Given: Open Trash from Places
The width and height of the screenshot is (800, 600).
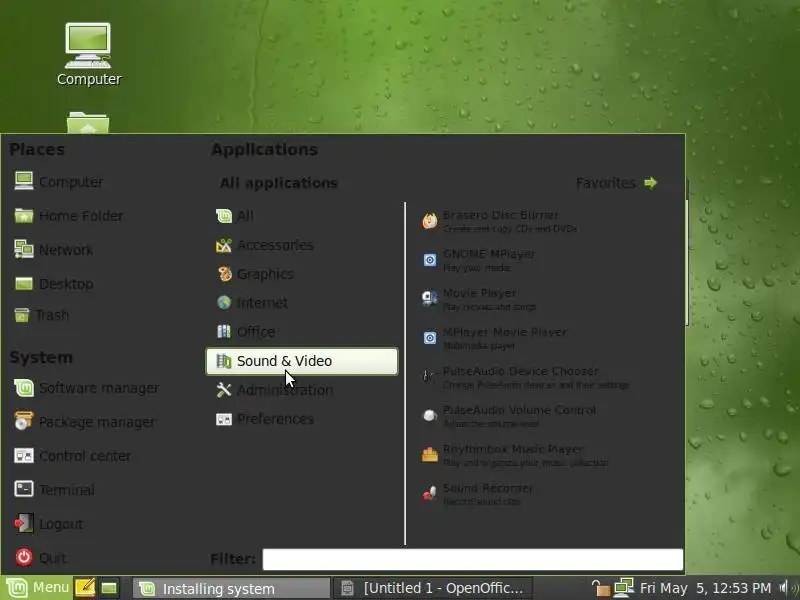Looking at the screenshot, I should (41, 315).
